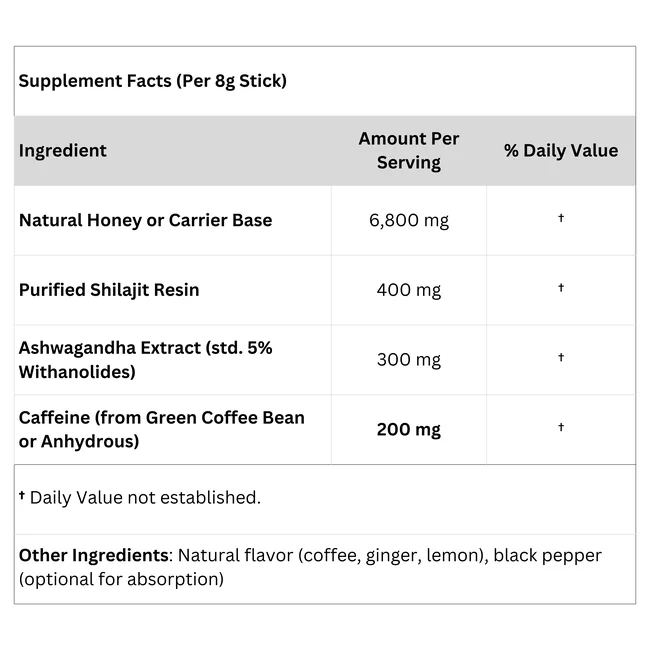Click the optional for absorption text
The width and height of the screenshot is (650, 650).
pos(121,579)
